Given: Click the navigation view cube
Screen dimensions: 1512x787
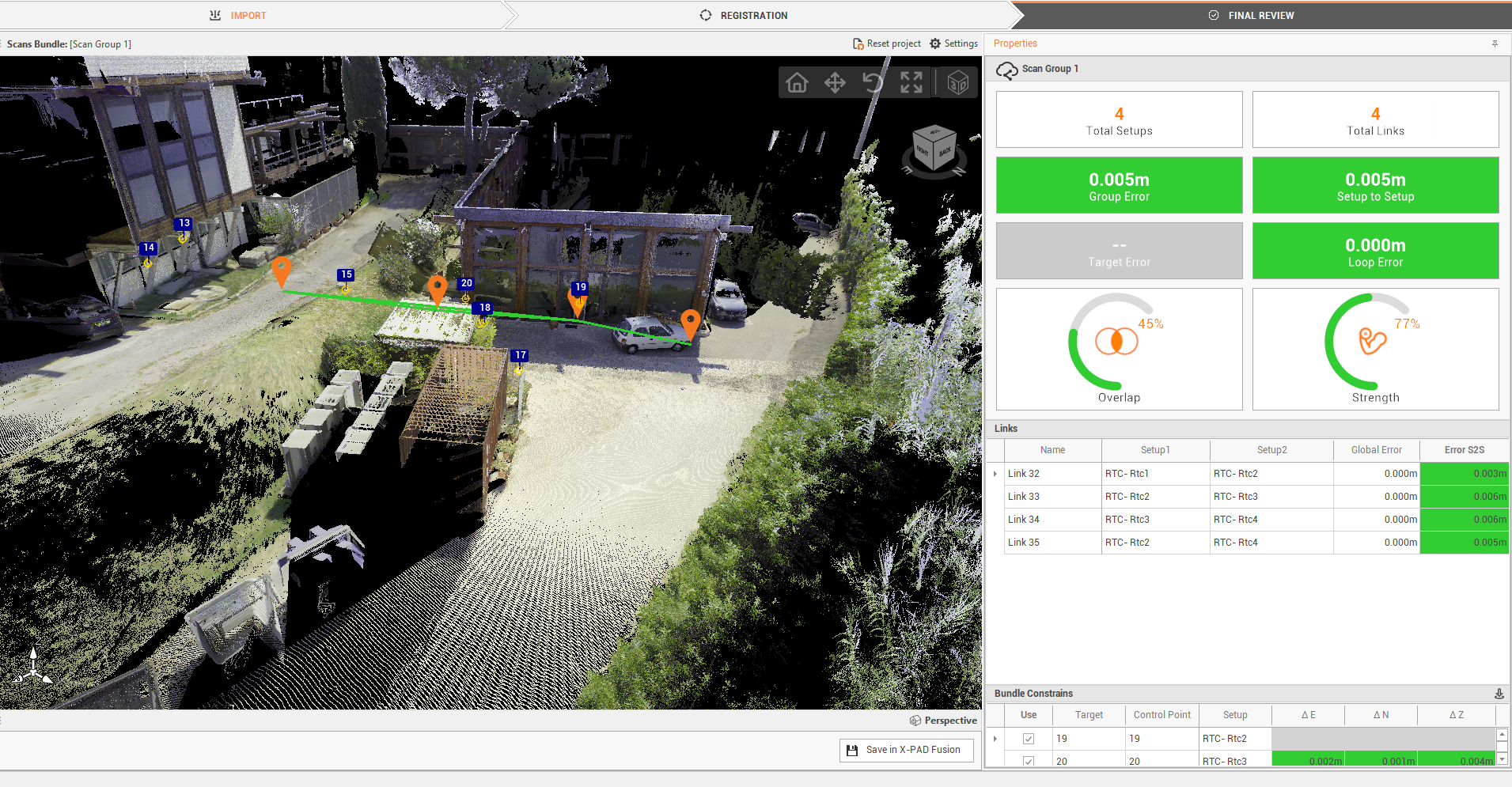Looking at the screenshot, I should 934,148.
